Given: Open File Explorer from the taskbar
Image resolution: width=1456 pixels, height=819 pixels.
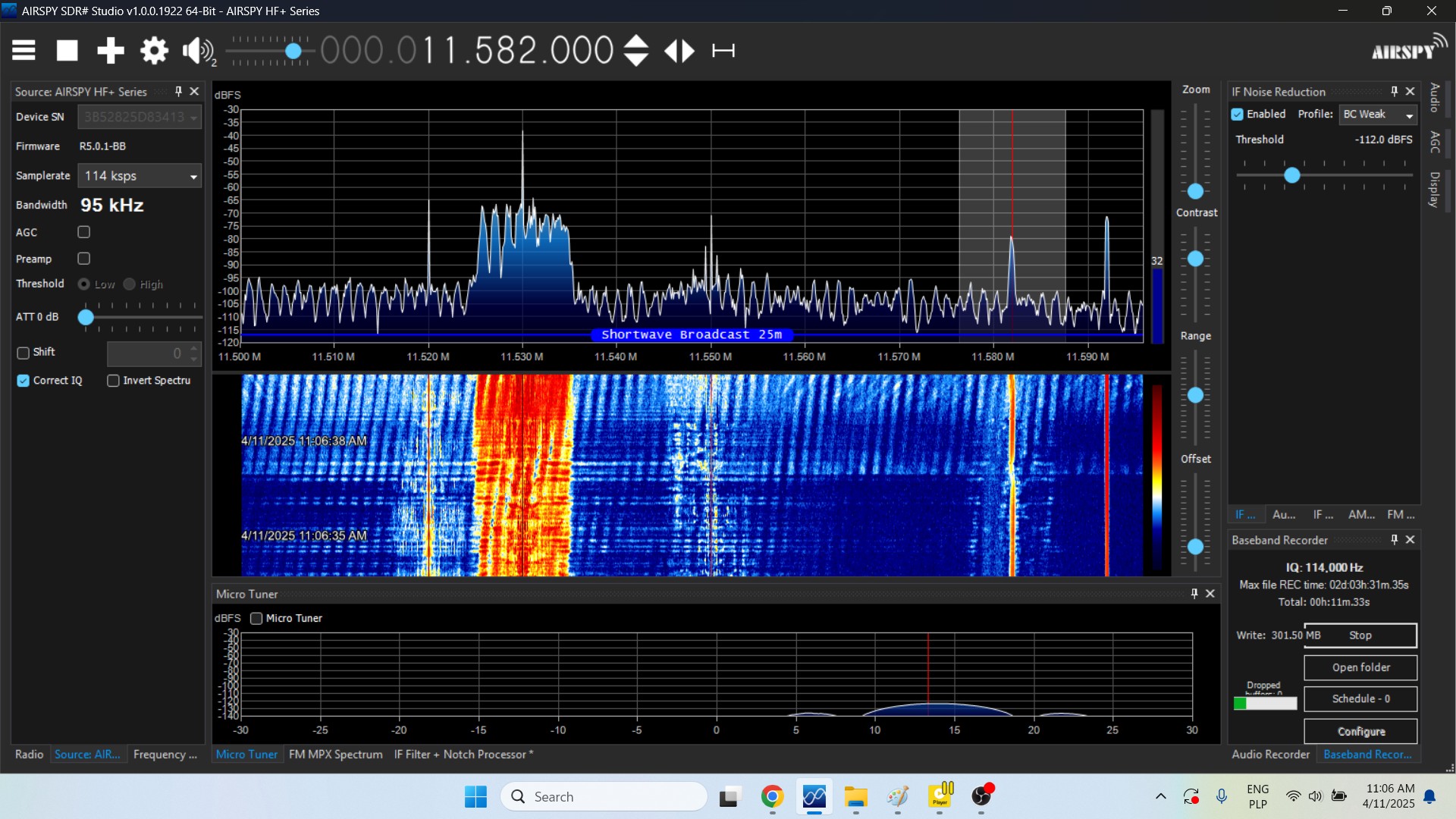Looking at the screenshot, I should (855, 796).
